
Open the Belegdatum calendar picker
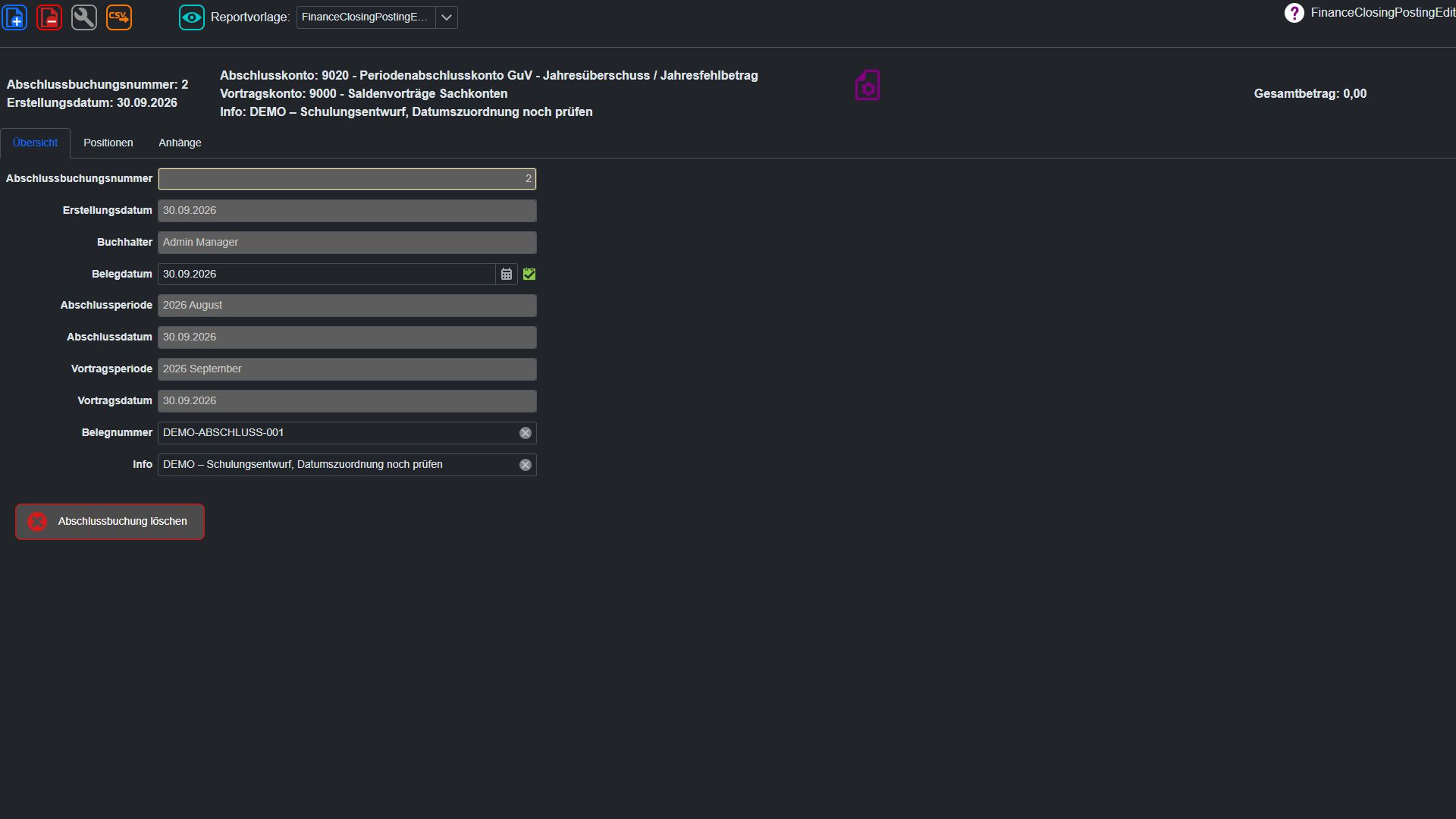click(x=507, y=274)
